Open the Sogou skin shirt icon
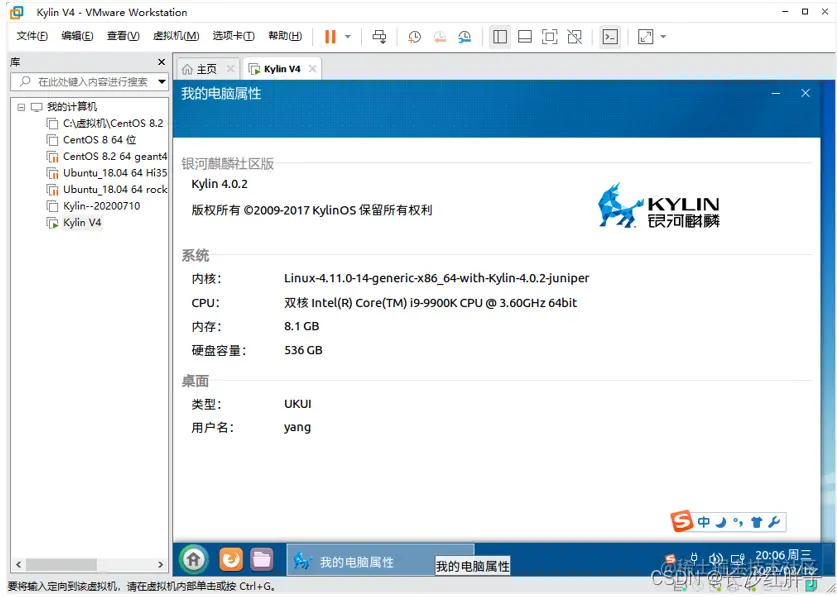 pyautogui.click(x=756, y=522)
